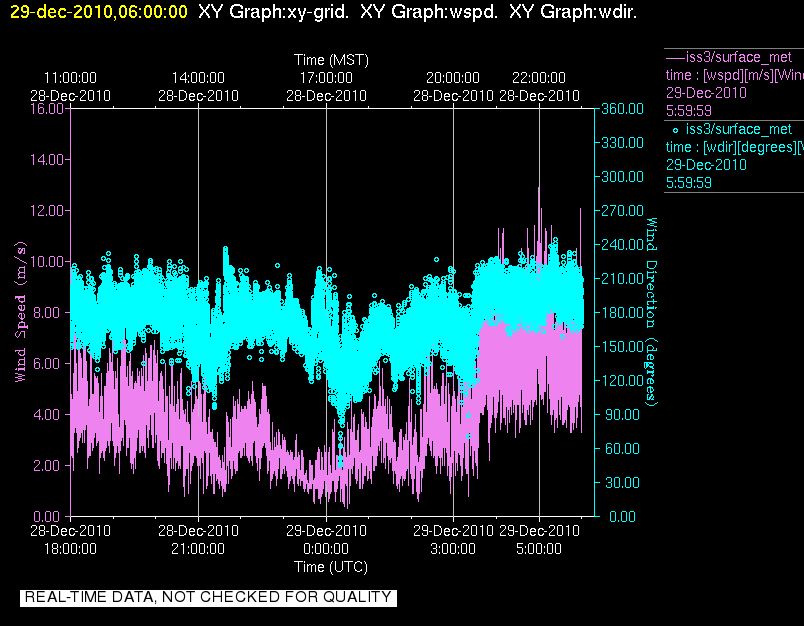804x626 pixels.
Task: Click the 8.00 wind speed tick label
Action: [x=47, y=313]
